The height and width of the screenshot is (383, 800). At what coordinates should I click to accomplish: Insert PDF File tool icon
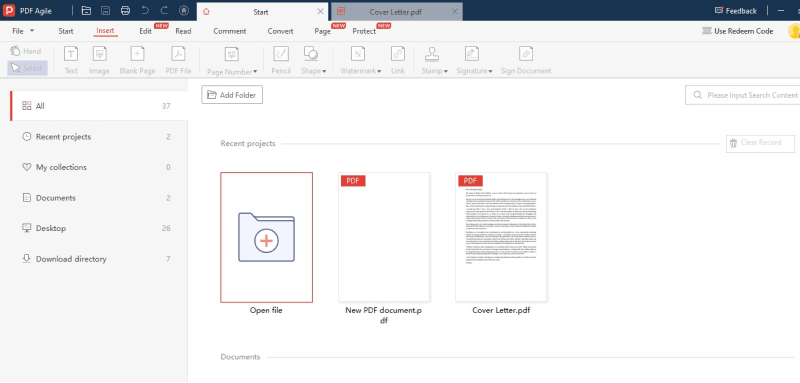[x=178, y=54]
